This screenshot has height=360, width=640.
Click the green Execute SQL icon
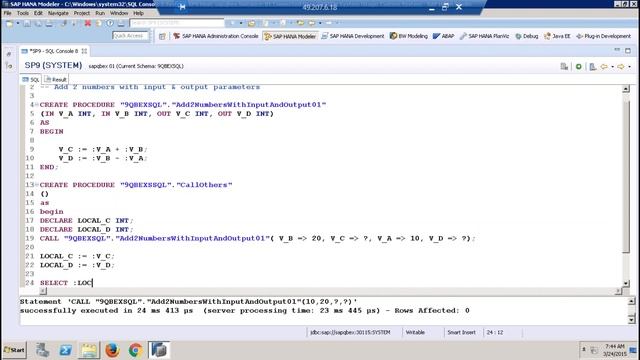pos(578,66)
